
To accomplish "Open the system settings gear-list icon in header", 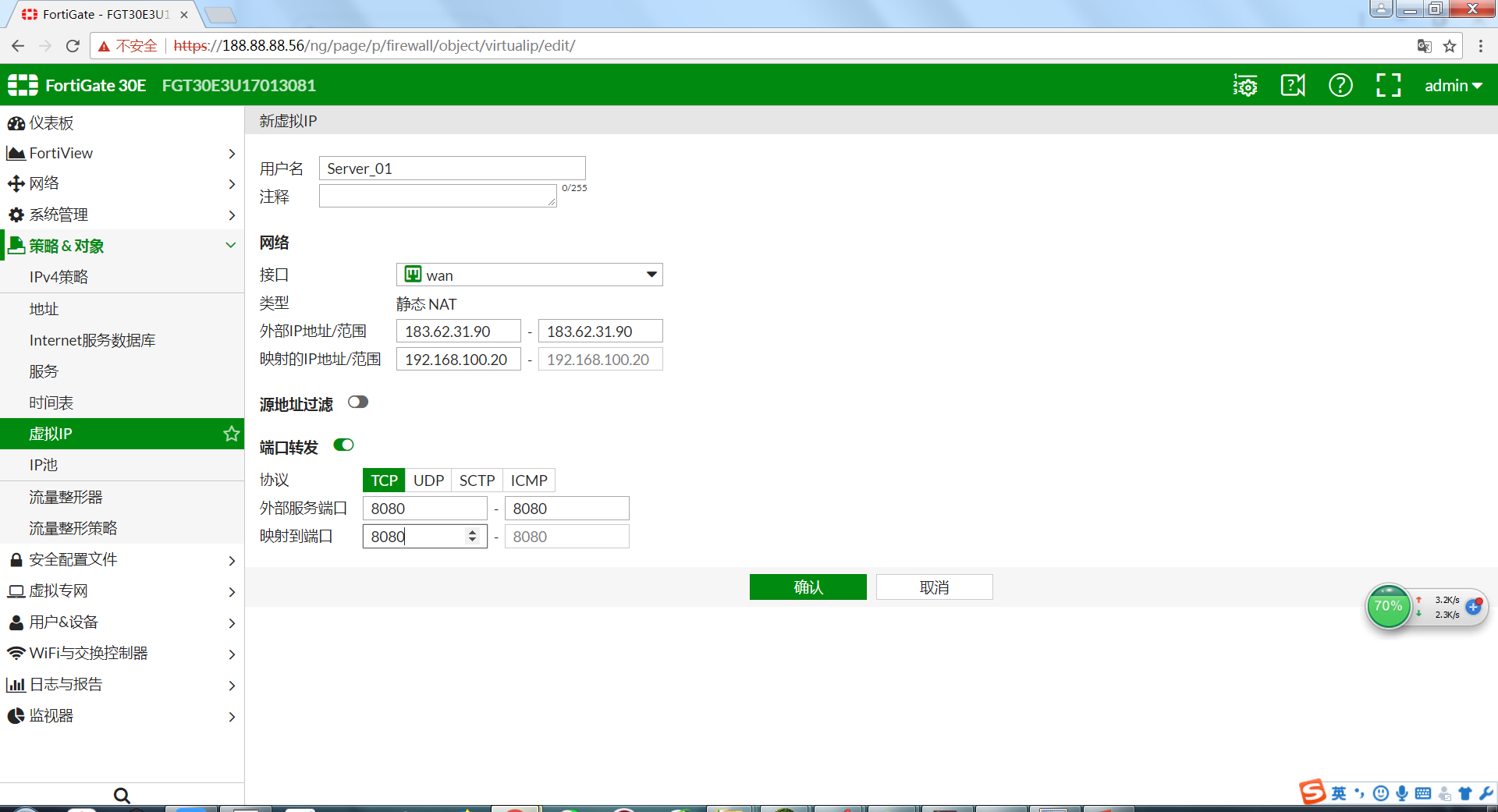I will (1245, 85).
